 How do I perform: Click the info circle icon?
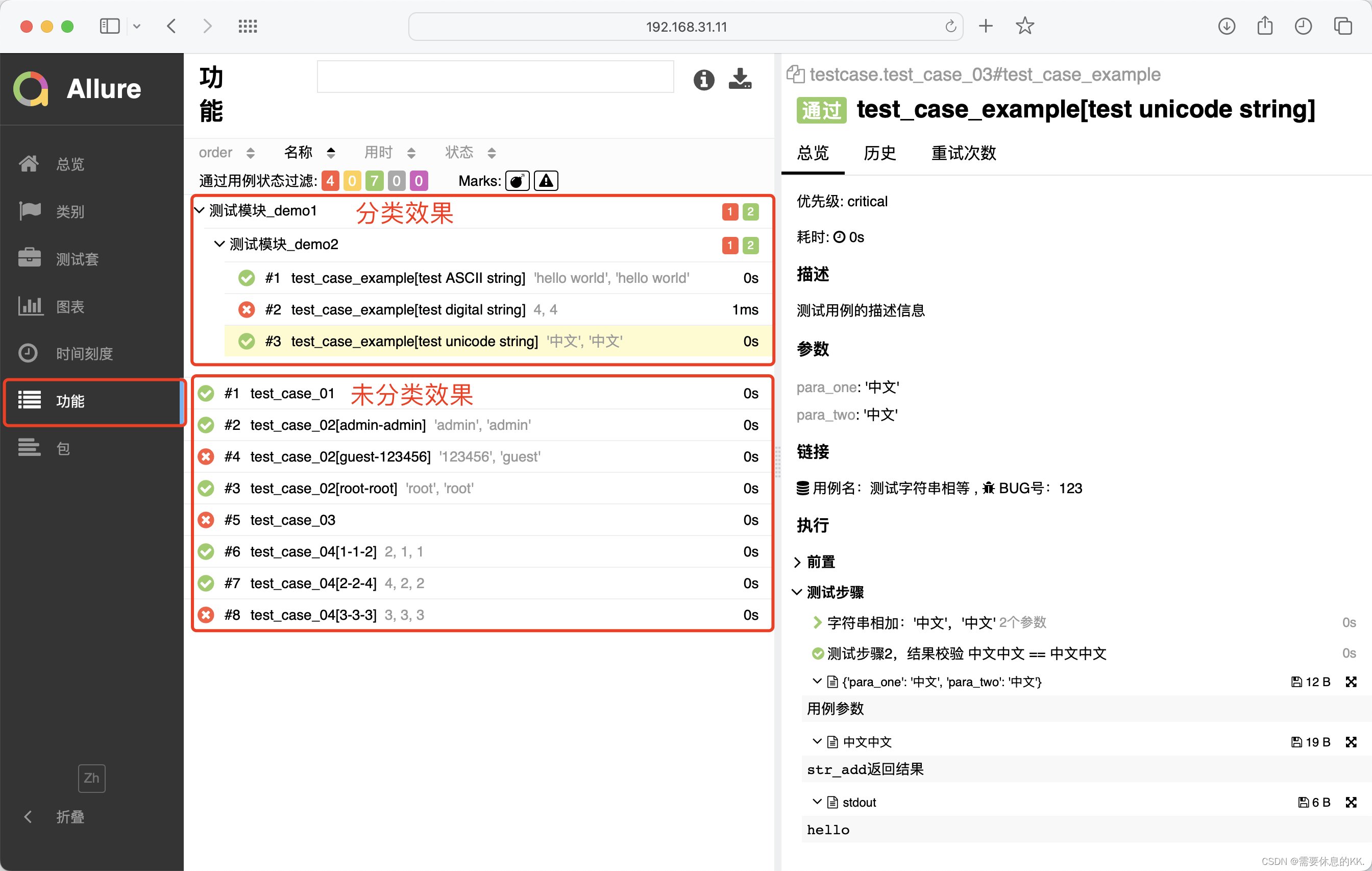704,80
